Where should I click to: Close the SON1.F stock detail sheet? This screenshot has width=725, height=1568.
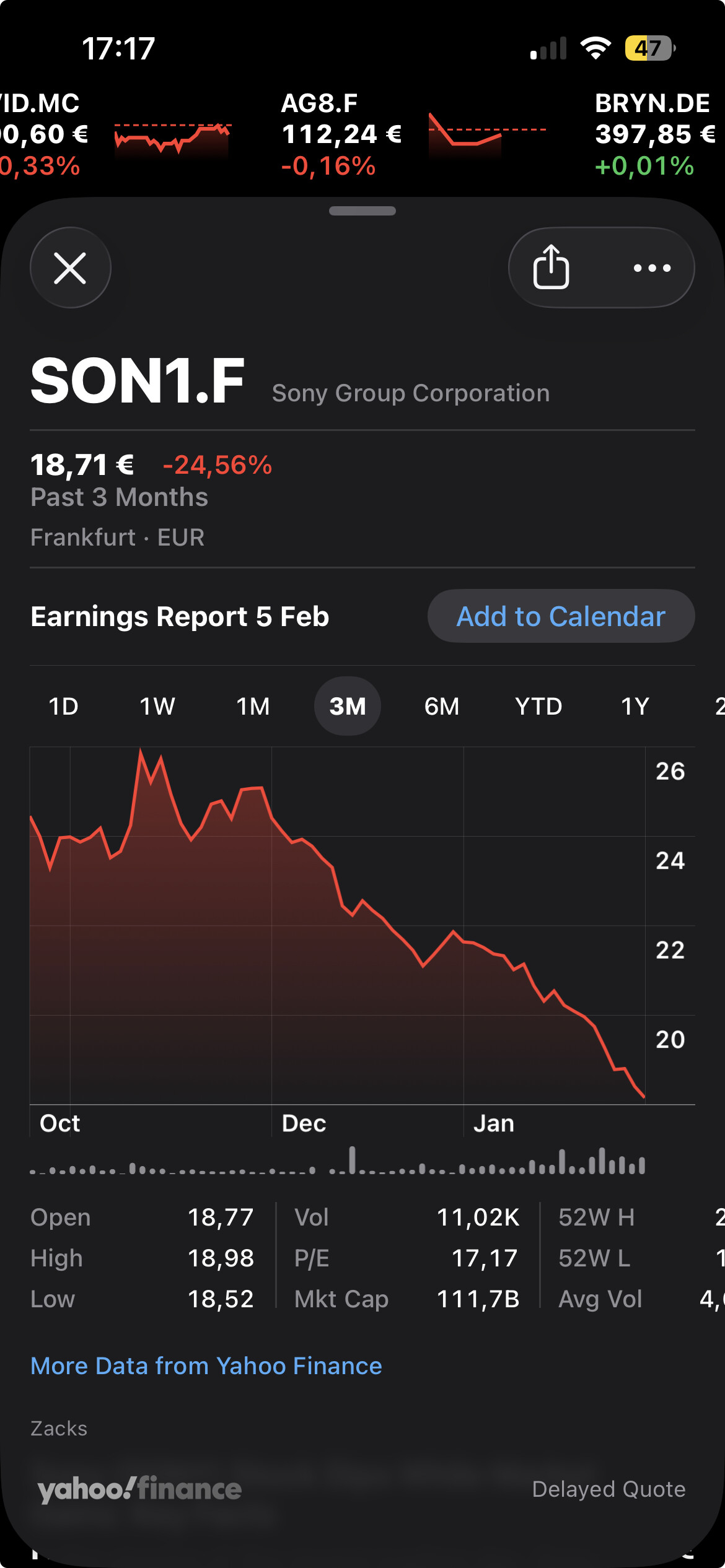(71, 268)
